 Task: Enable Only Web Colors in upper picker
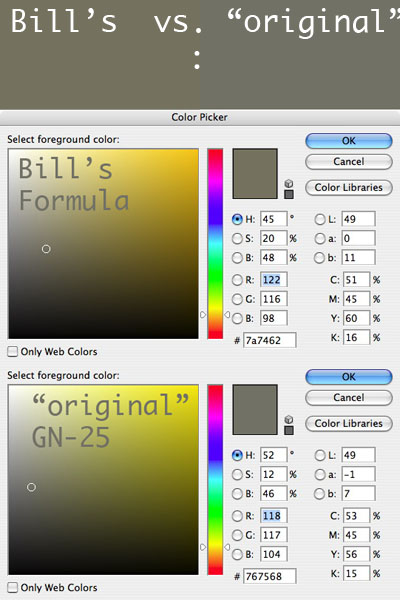tap(13, 351)
